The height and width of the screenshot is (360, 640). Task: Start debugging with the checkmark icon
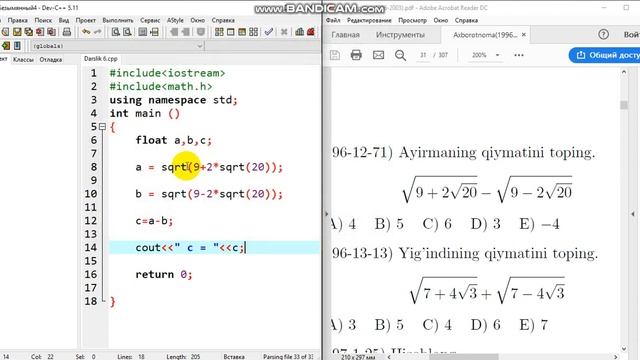(x=269, y=32)
